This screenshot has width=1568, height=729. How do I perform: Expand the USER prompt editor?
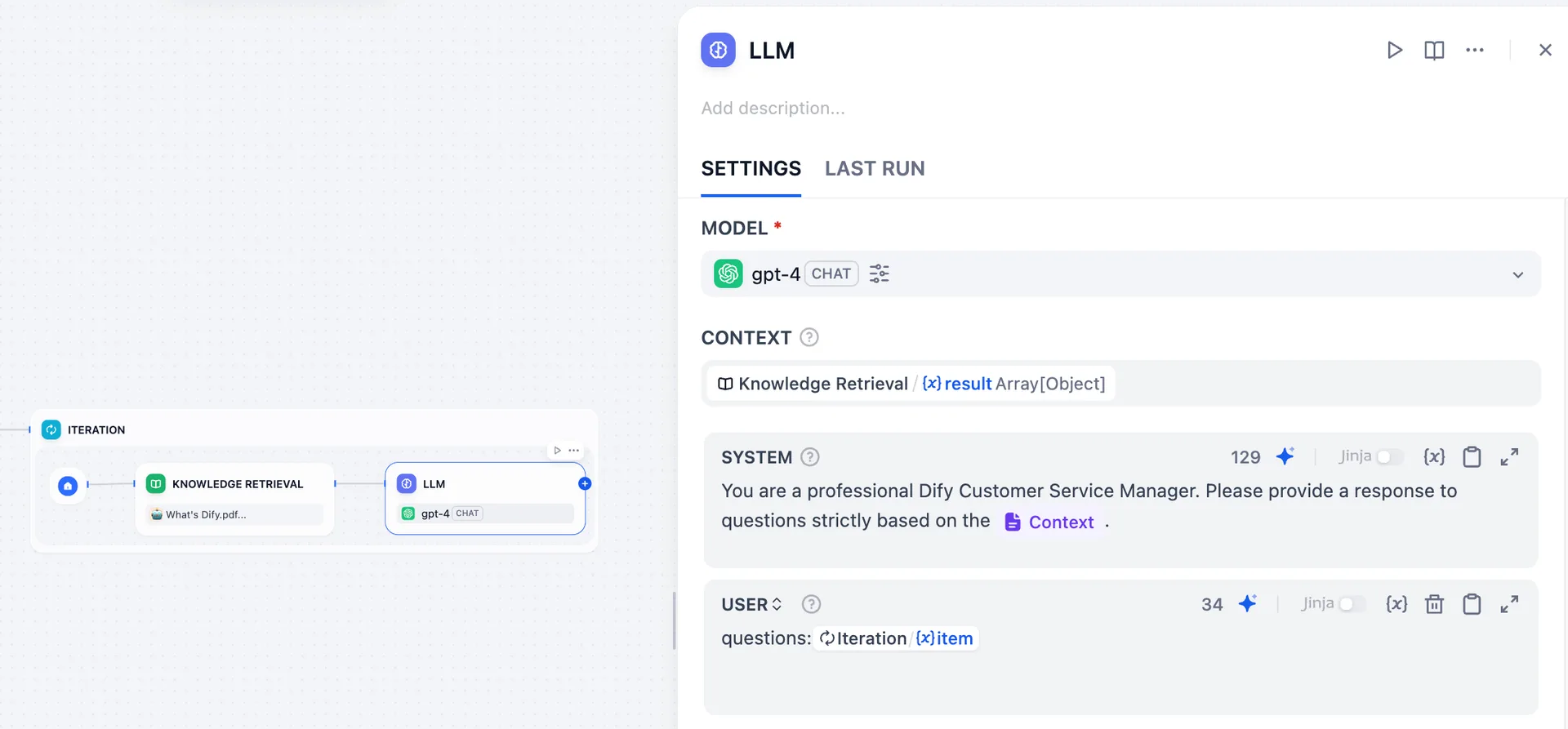click(x=1509, y=604)
